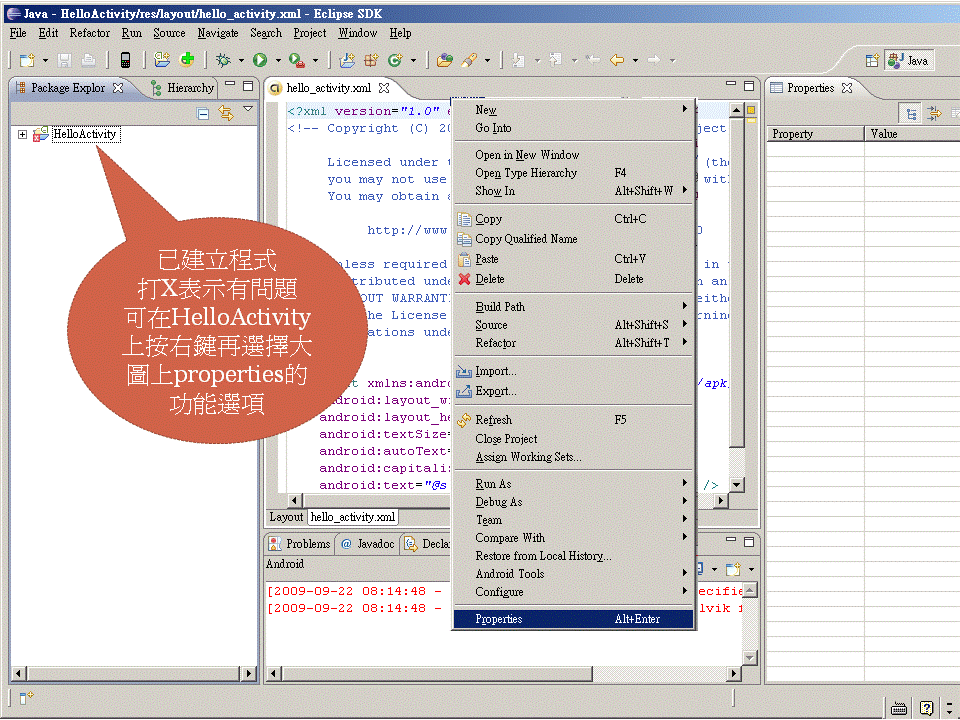
Task: Choose Delete in the context menu
Action: [574, 279]
